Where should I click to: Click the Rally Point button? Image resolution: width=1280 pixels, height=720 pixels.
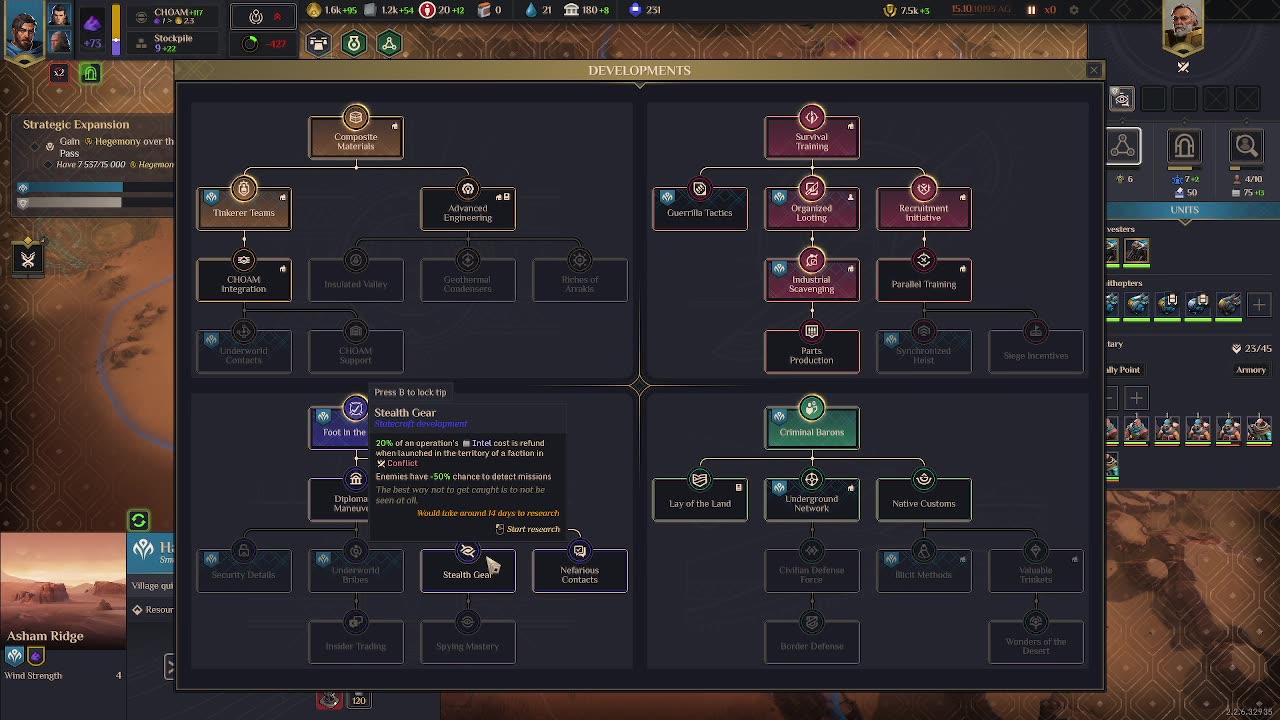tap(1123, 370)
